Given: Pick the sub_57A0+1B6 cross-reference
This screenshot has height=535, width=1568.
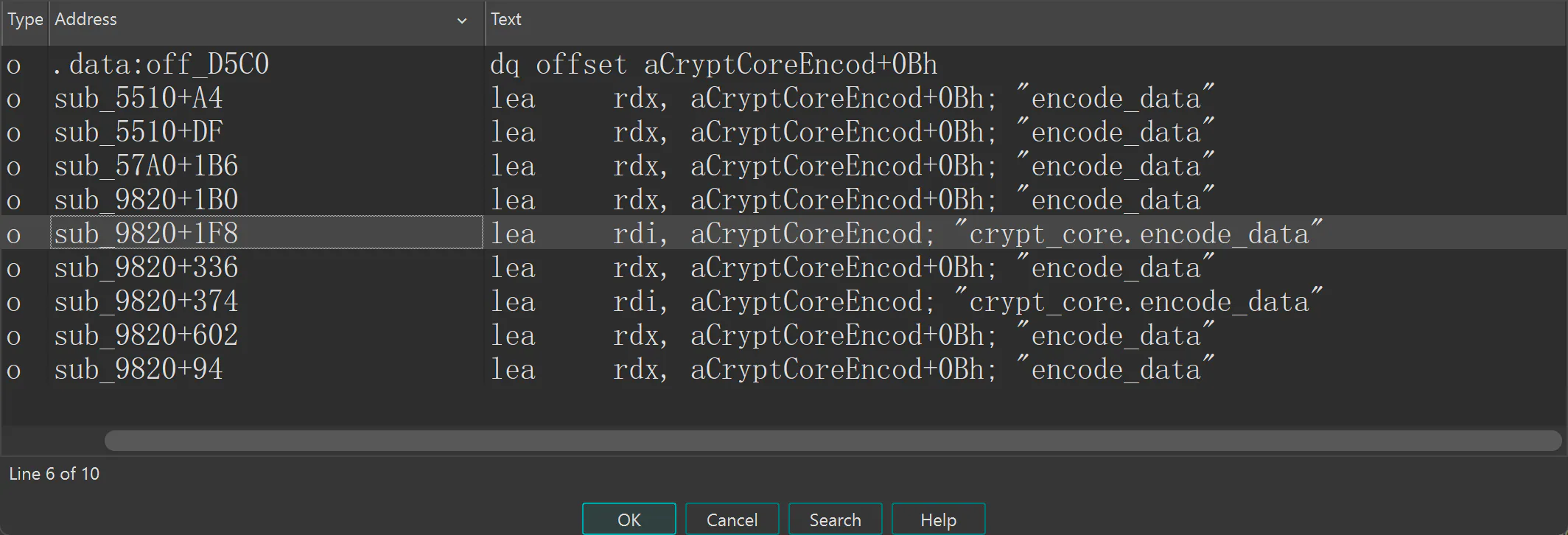Looking at the screenshot, I should [146, 167].
